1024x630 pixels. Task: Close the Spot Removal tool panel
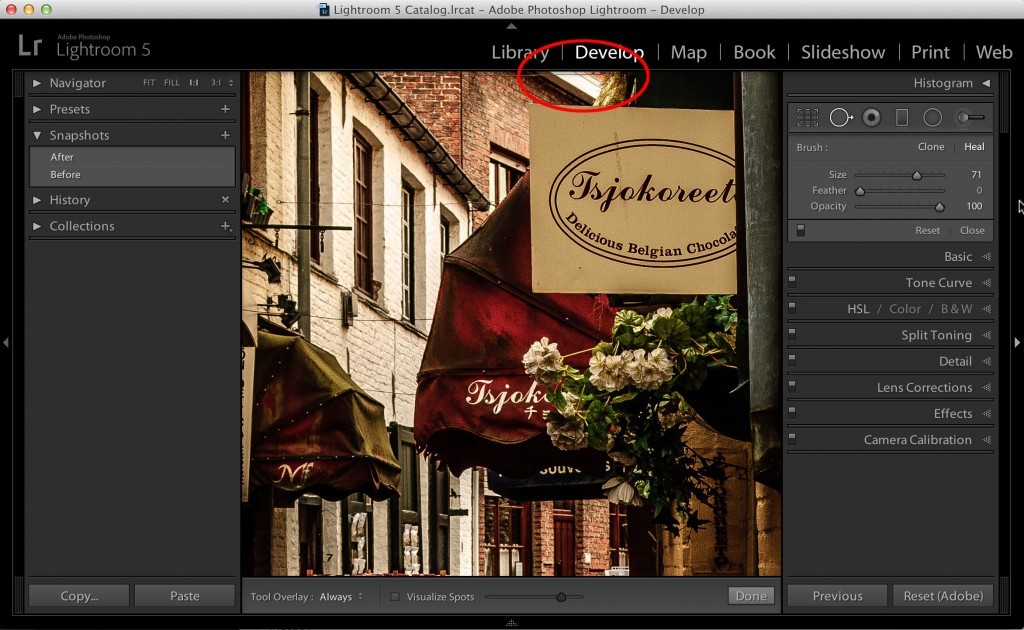tap(972, 230)
